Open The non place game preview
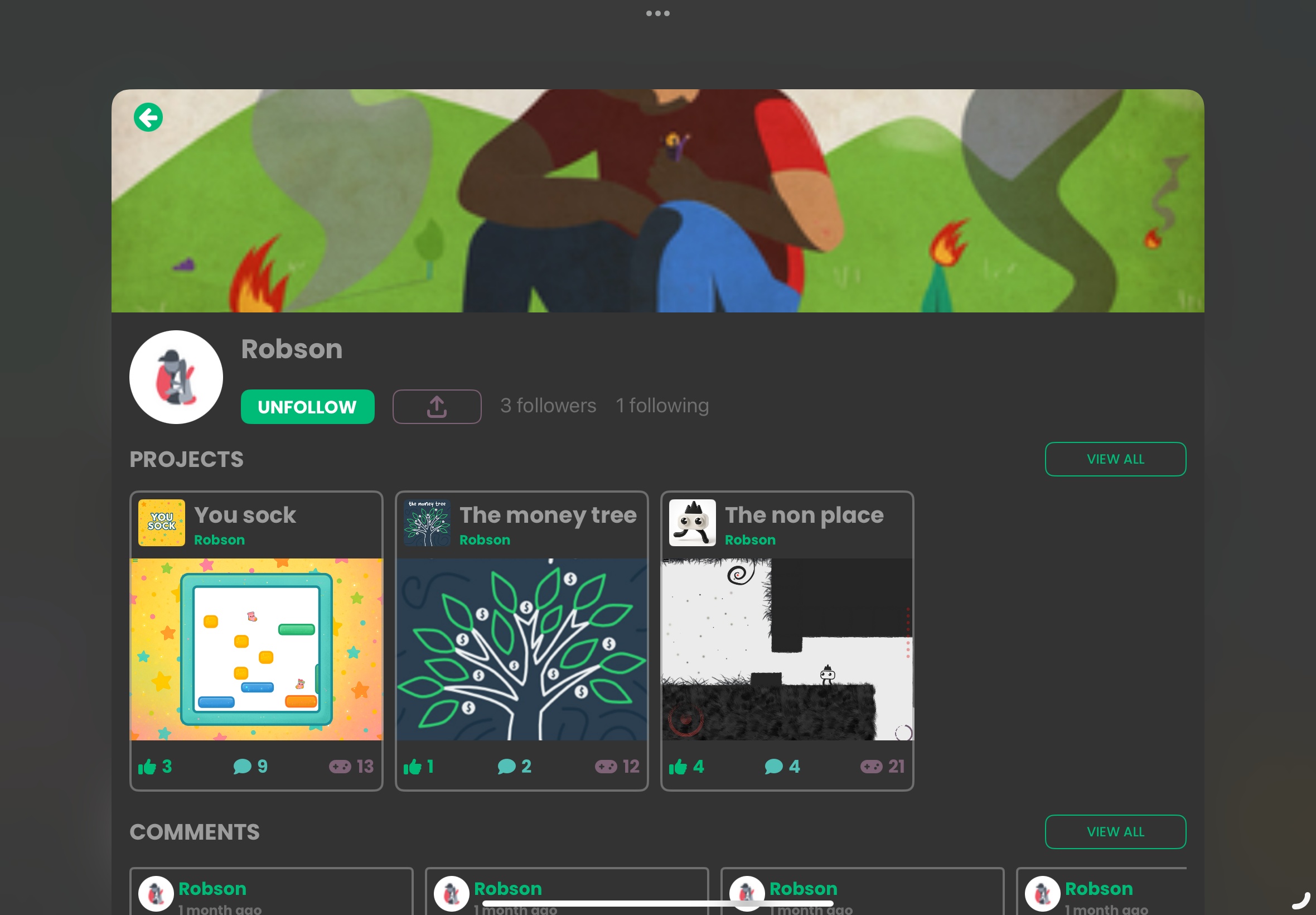The height and width of the screenshot is (915, 1316). click(x=787, y=649)
